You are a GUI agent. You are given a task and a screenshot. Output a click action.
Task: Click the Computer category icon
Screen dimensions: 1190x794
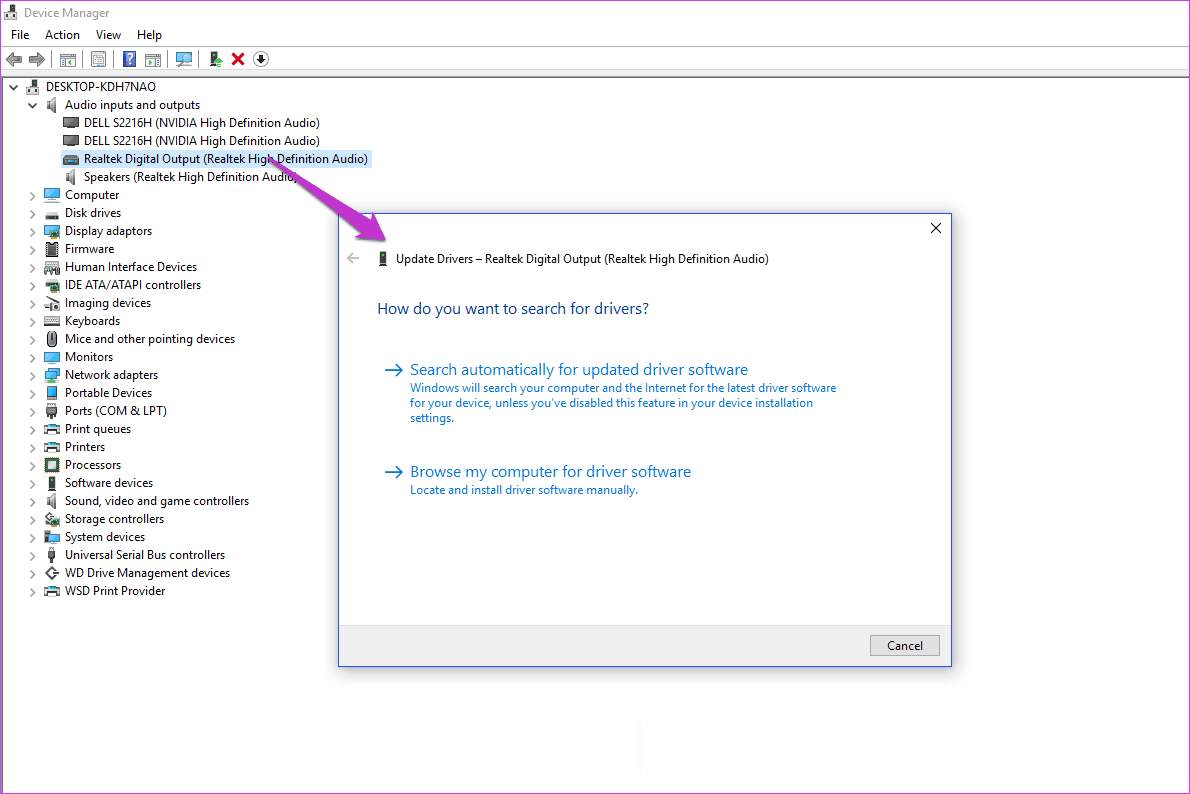pos(52,195)
